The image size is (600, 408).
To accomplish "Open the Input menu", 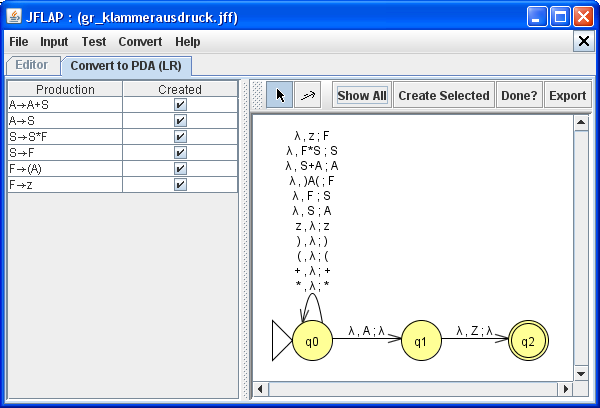I will click(x=54, y=42).
